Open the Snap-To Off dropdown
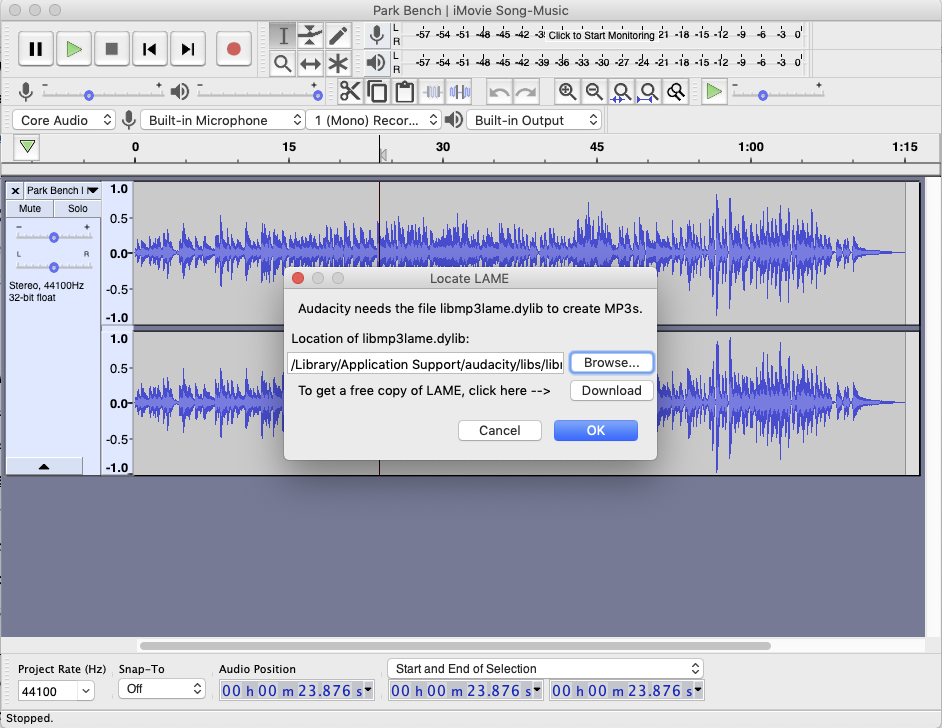 click(x=162, y=689)
